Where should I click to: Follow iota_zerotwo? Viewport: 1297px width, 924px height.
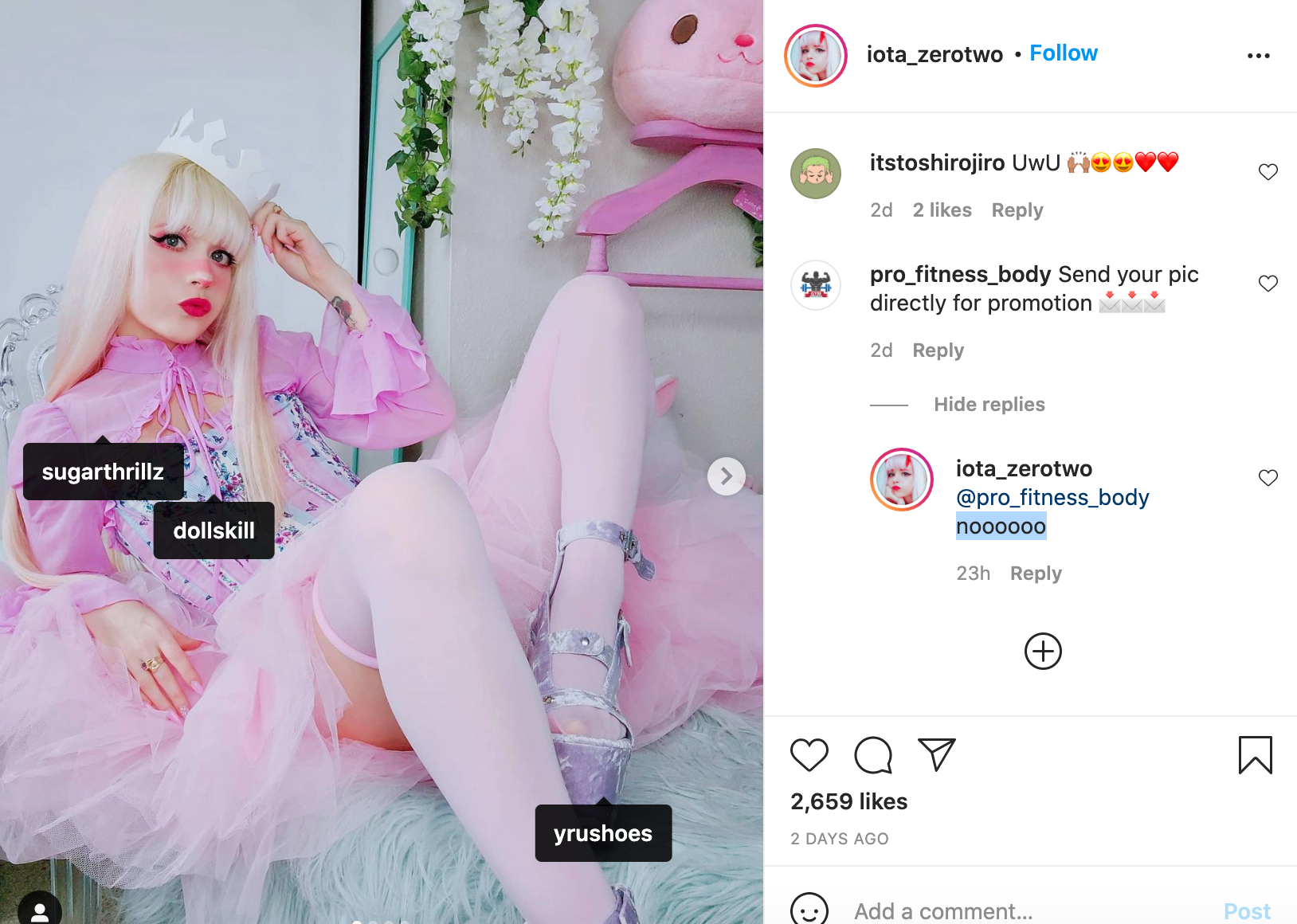point(1064,53)
